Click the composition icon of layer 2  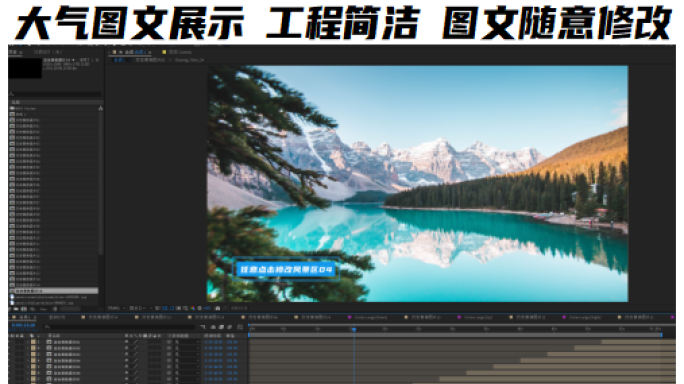(x=49, y=348)
